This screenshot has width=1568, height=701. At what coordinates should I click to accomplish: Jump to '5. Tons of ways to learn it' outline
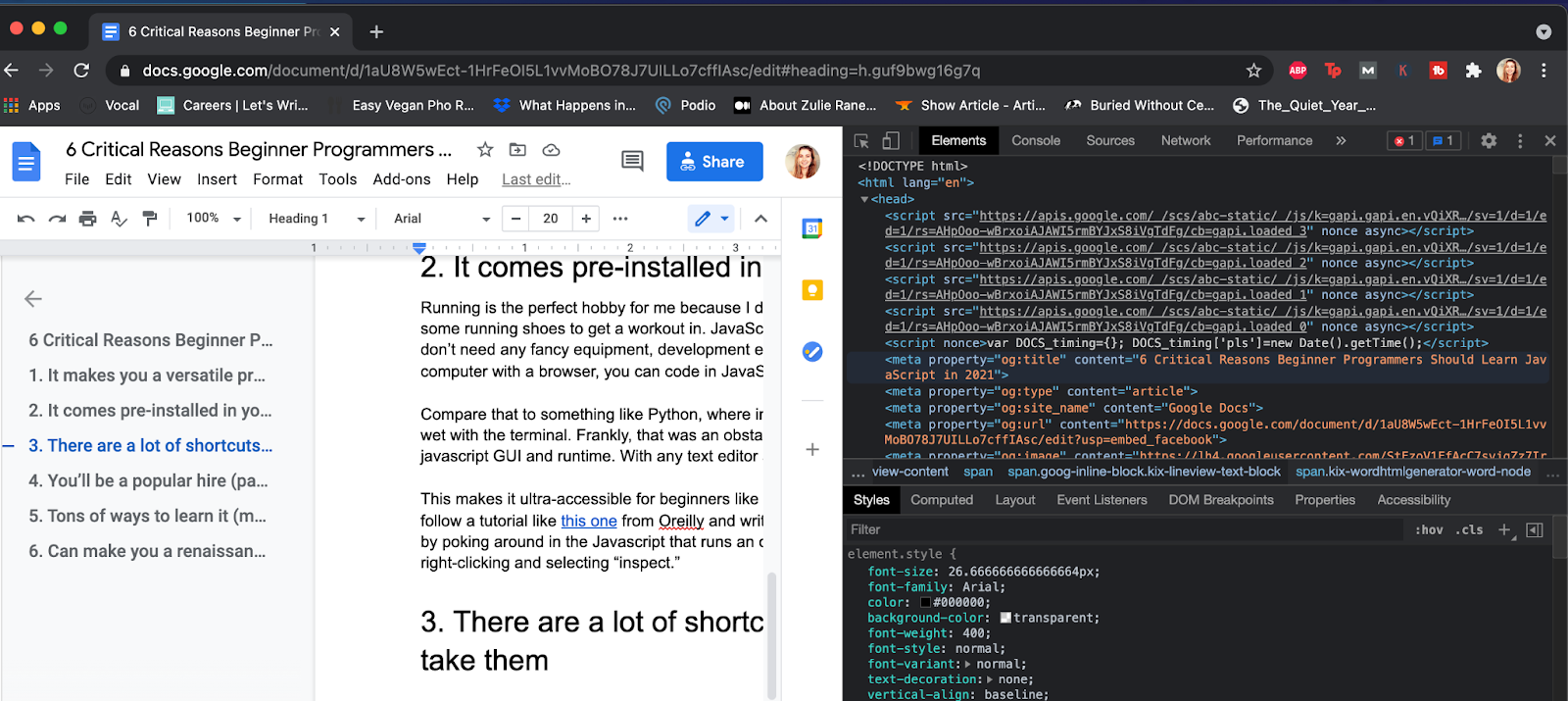click(147, 516)
